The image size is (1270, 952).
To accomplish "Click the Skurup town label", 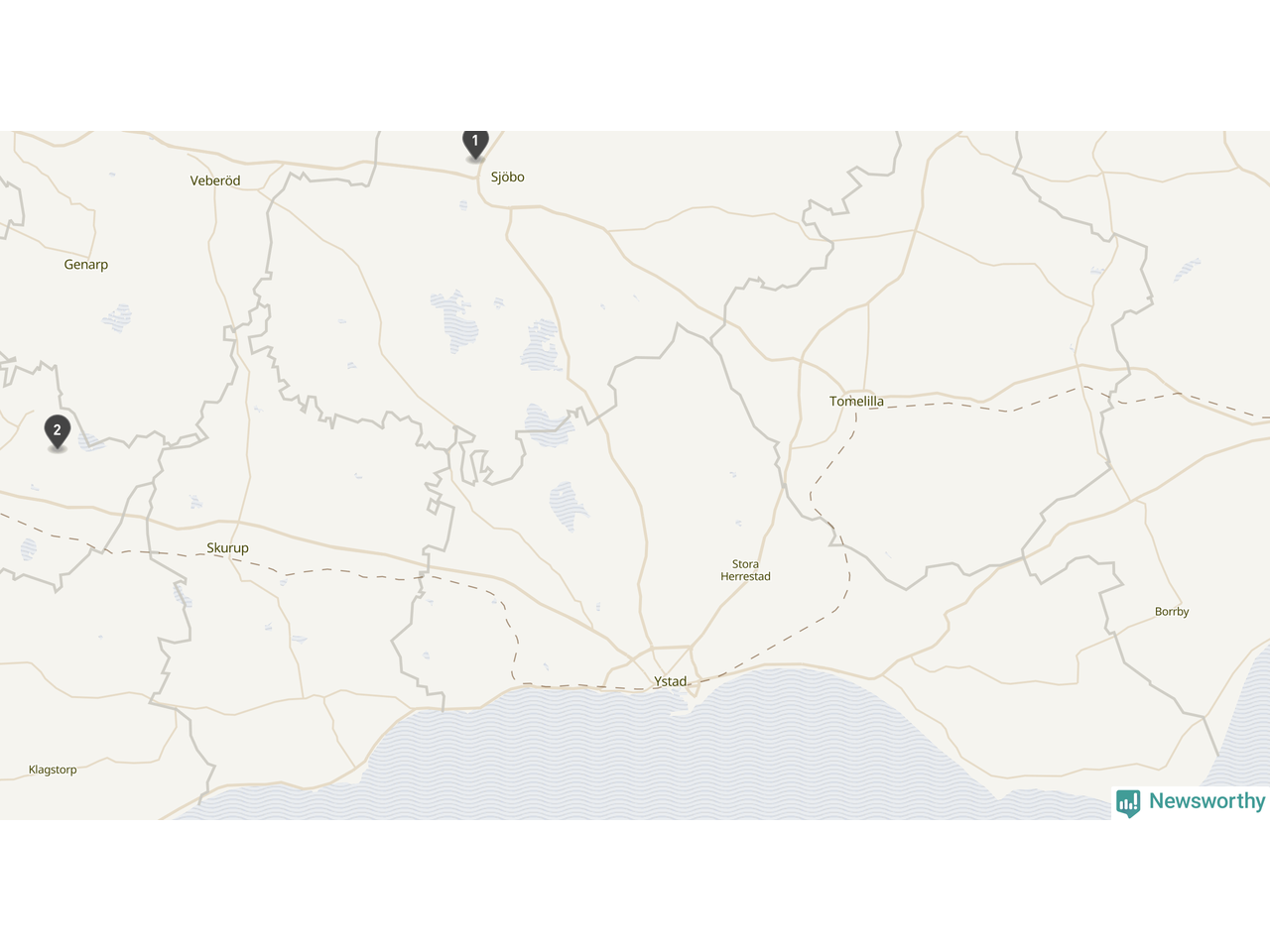I will coord(228,548).
